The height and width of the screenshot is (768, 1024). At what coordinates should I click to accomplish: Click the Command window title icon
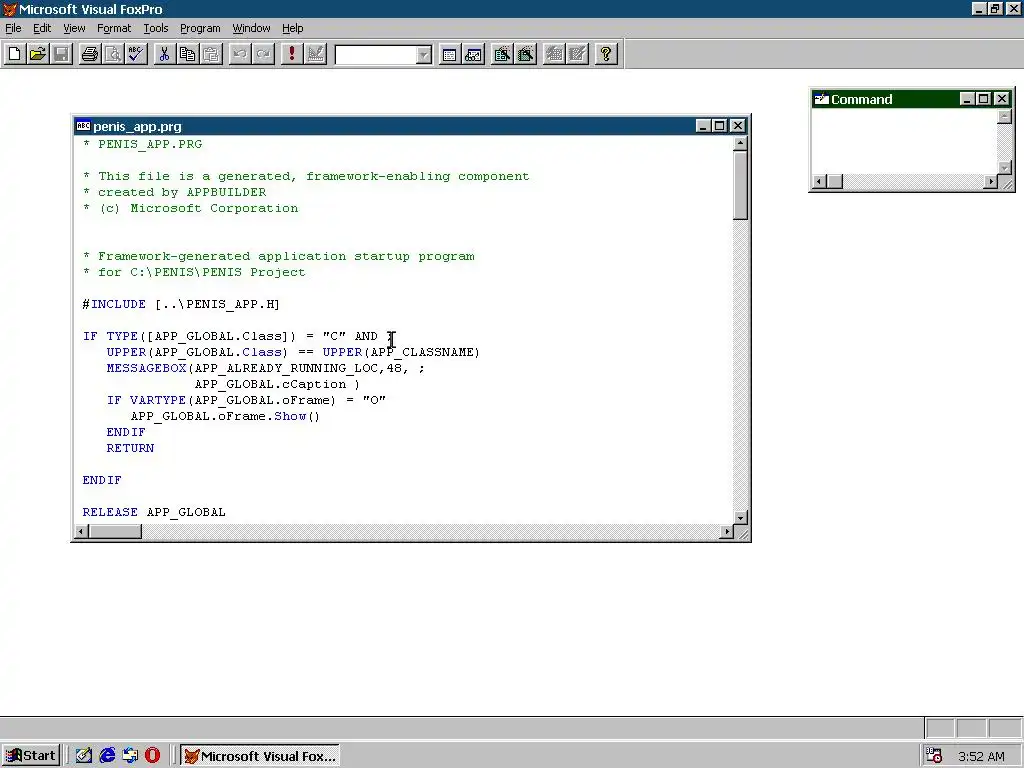pos(821,99)
